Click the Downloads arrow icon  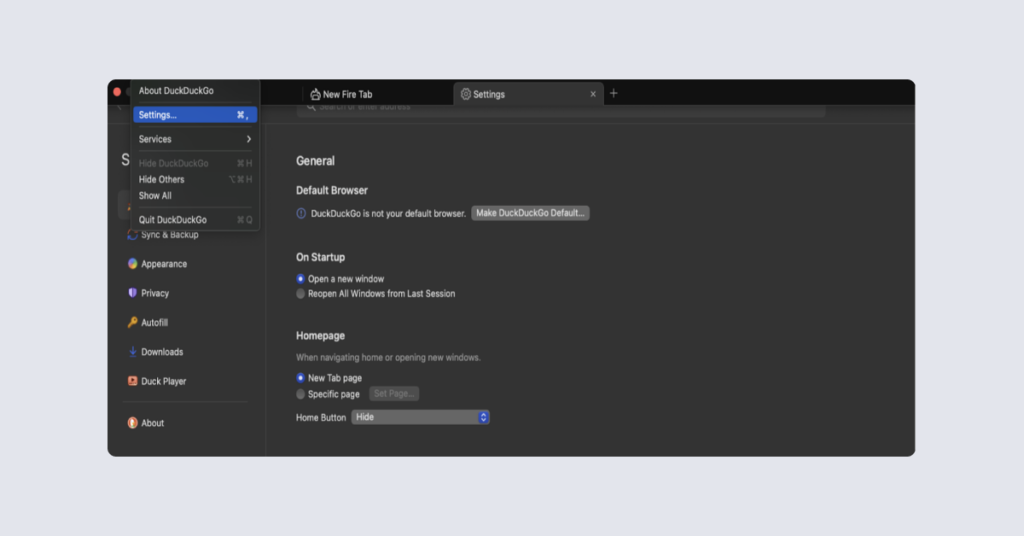coord(133,351)
